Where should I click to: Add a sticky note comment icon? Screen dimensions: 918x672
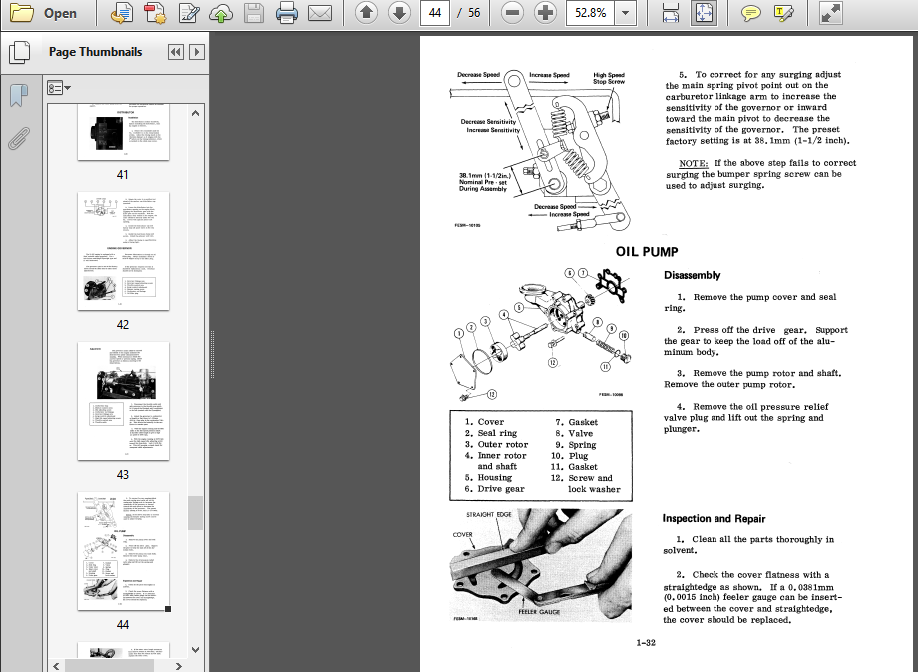[x=751, y=13]
